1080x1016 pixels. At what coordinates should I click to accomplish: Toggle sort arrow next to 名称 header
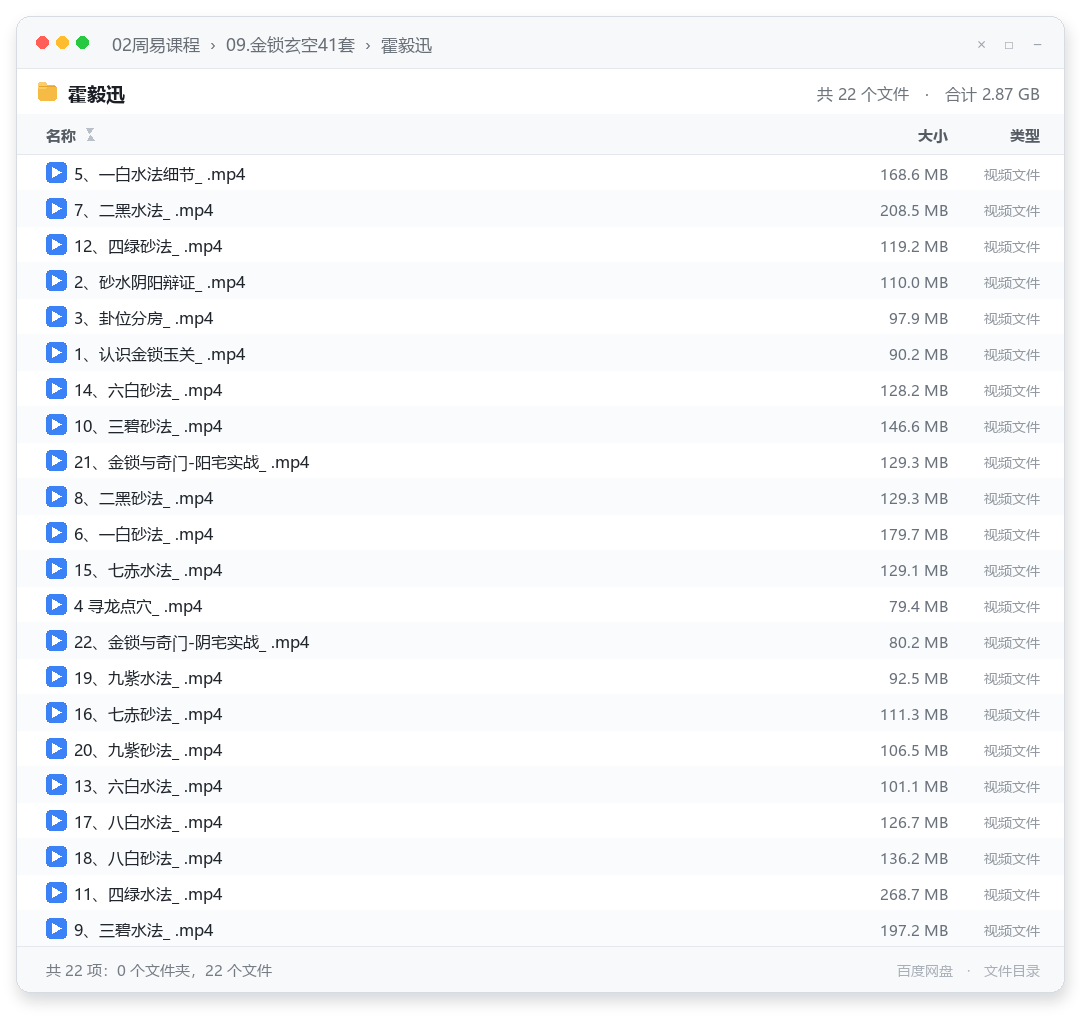(x=90, y=135)
